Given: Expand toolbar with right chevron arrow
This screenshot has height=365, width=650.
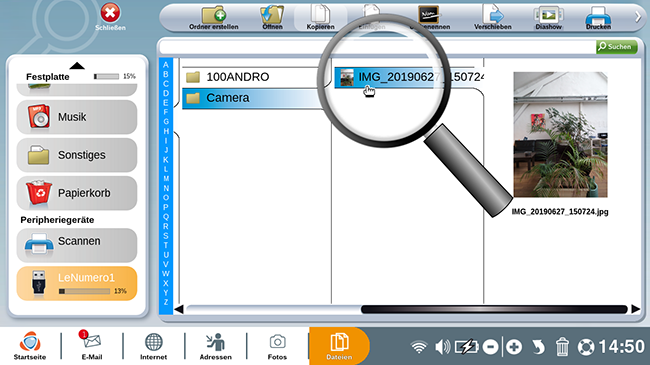Looking at the screenshot, I should pos(638,17).
